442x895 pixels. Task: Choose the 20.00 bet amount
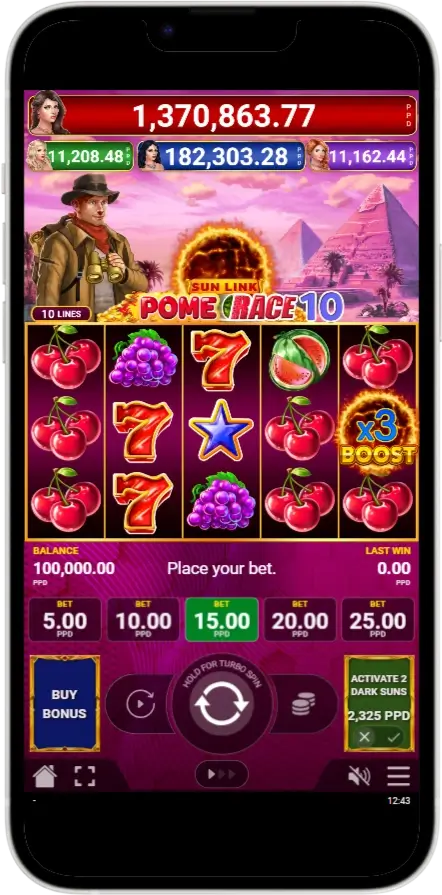tap(300, 620)
